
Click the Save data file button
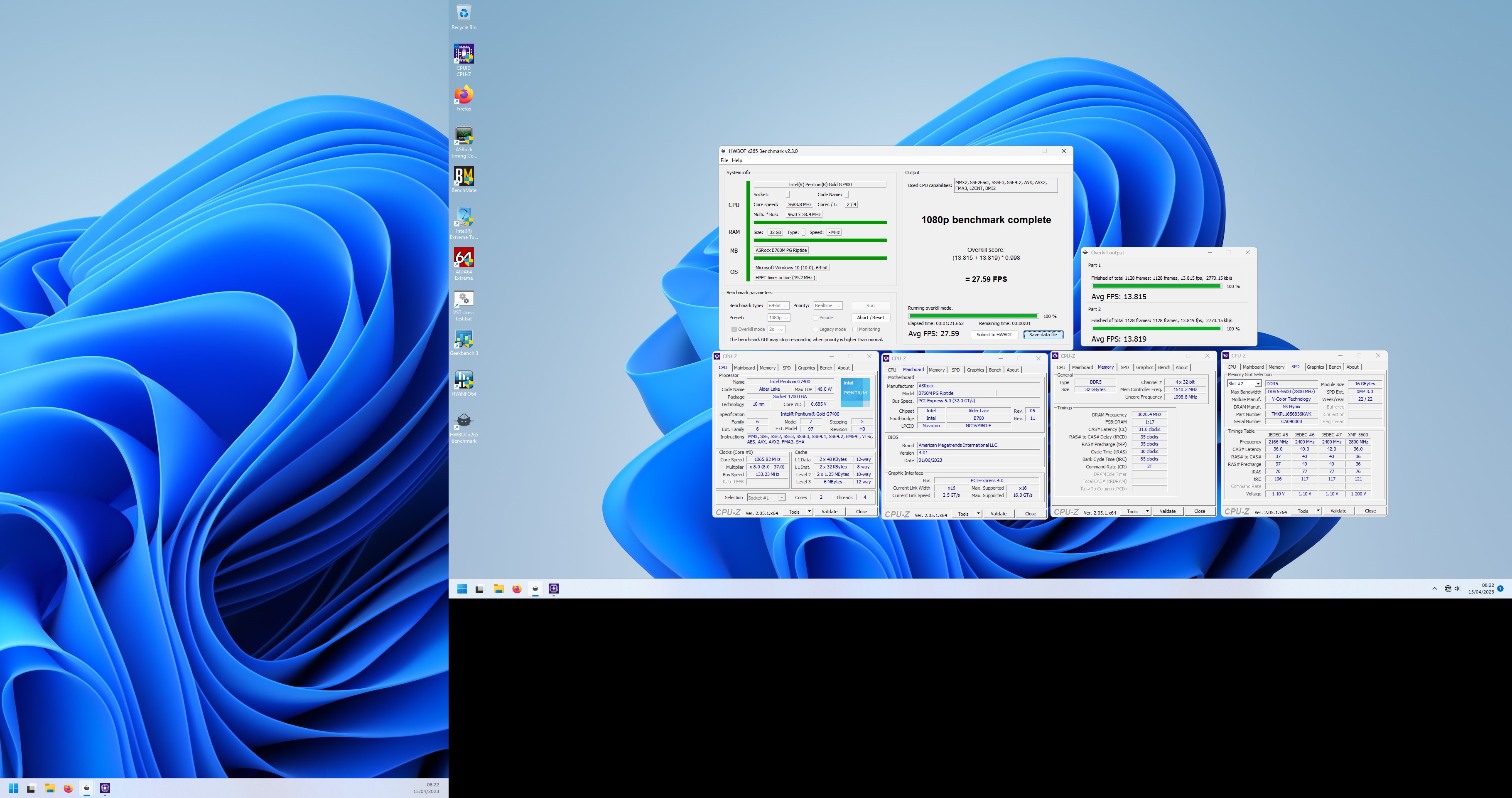[1043, 335]
